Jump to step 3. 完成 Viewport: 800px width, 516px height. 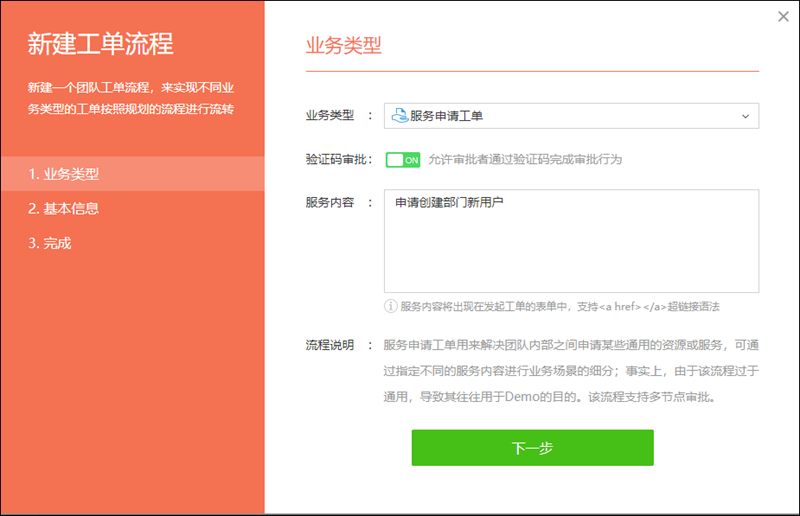point(50,243)
